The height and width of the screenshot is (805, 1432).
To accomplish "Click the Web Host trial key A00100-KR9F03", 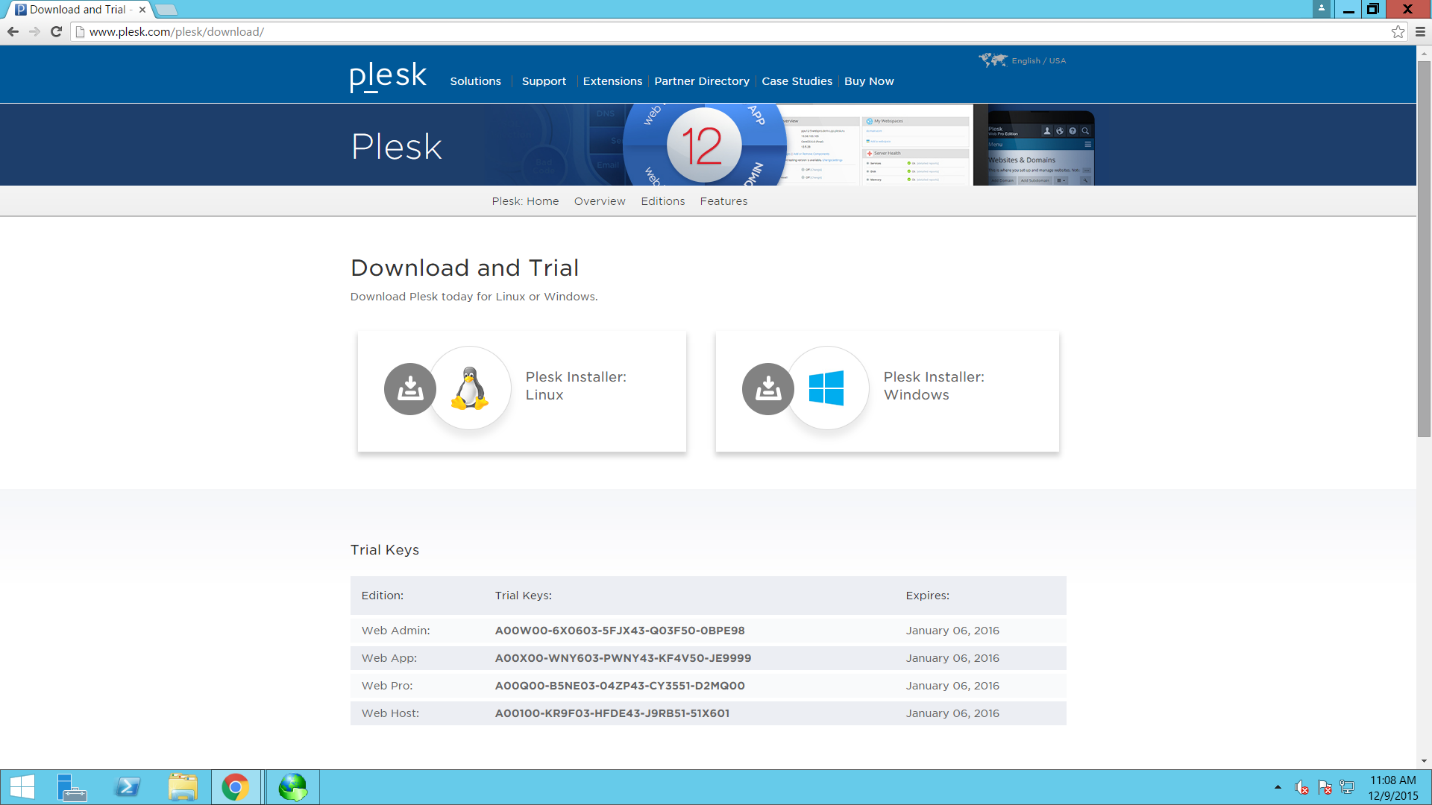I will point(612,713).
